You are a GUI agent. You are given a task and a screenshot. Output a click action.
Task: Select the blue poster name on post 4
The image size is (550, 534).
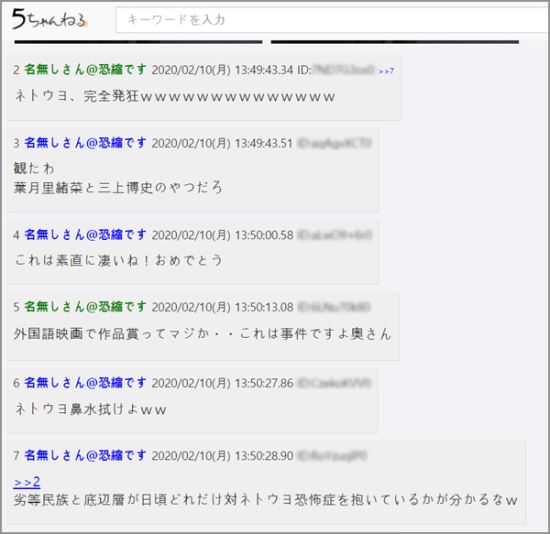[x=85, y=234]
